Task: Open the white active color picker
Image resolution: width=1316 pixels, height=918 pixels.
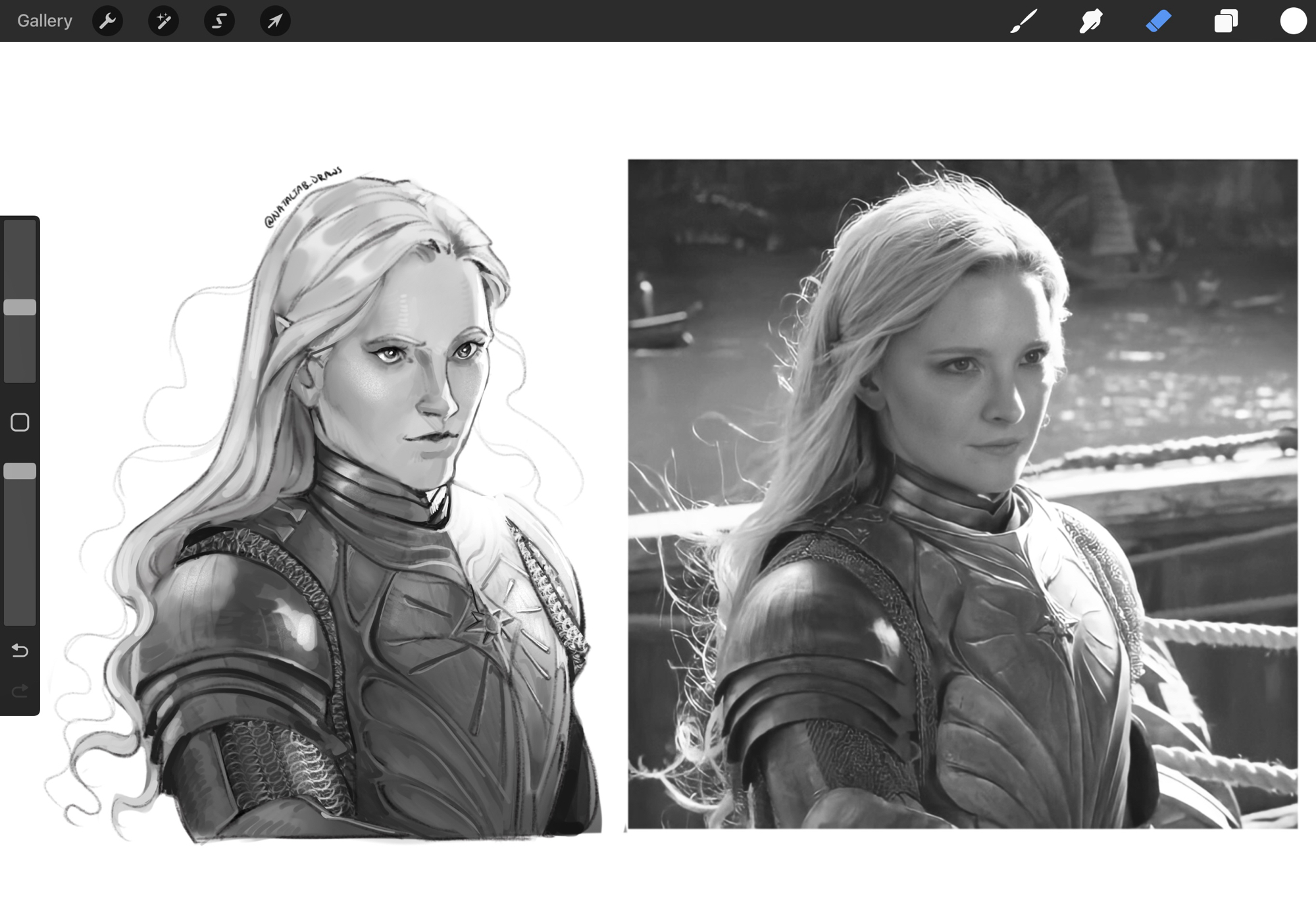Action: [x=1293, y=21]
